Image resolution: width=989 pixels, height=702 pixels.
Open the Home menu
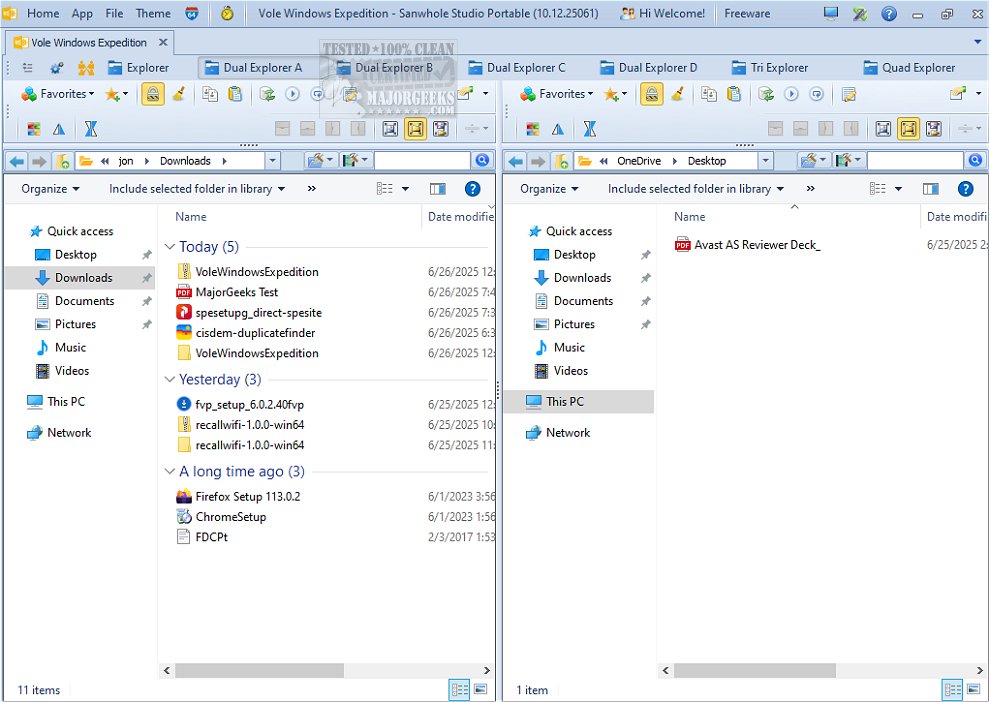click(43, 13)
